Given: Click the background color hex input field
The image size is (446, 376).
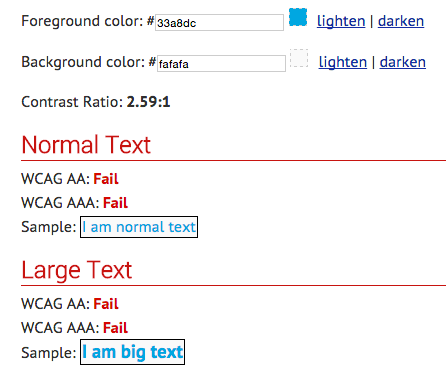Looking at the screenshot, I should click(x=221, y=63).
